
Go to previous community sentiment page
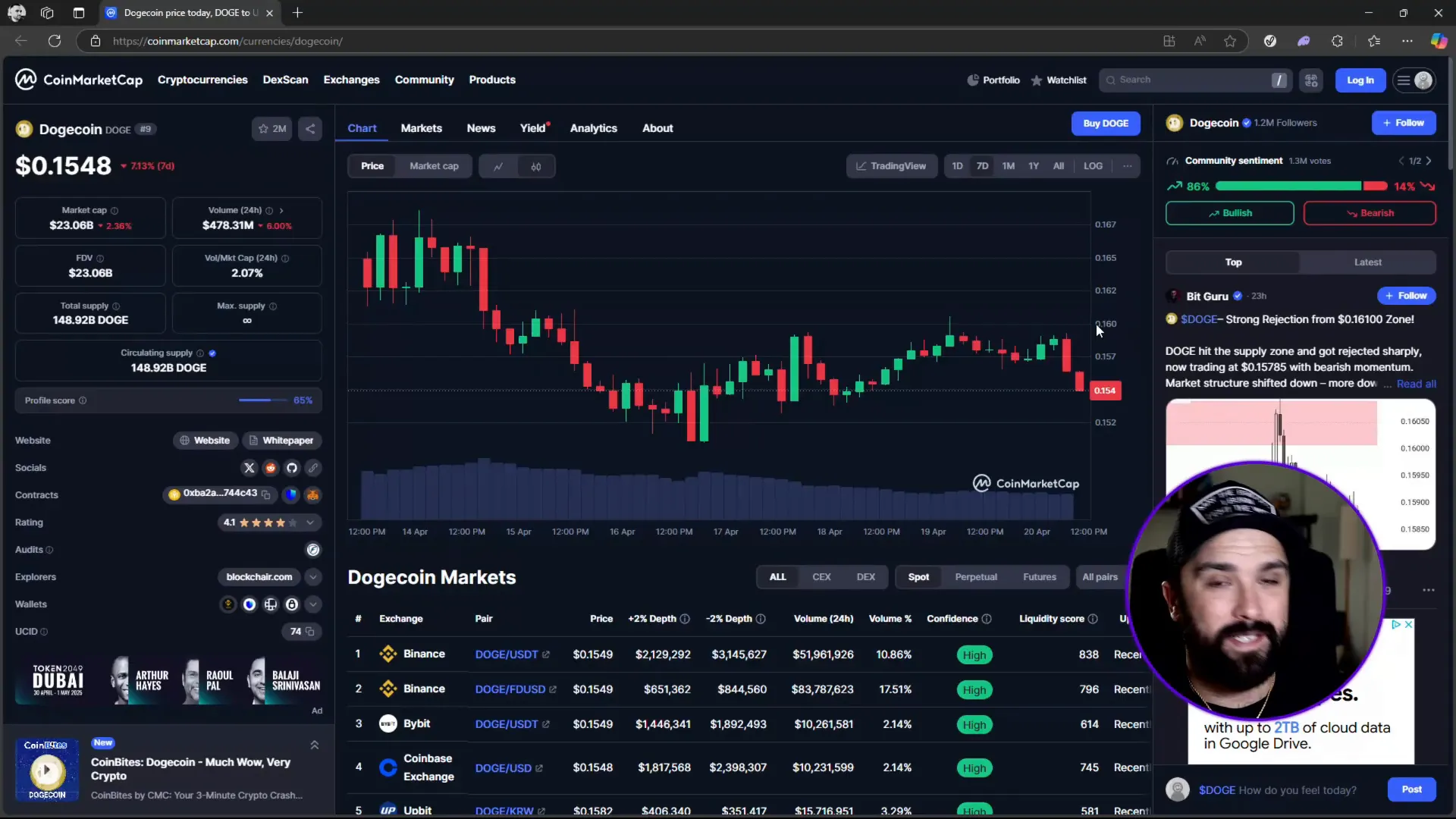tap(1401, 161)
